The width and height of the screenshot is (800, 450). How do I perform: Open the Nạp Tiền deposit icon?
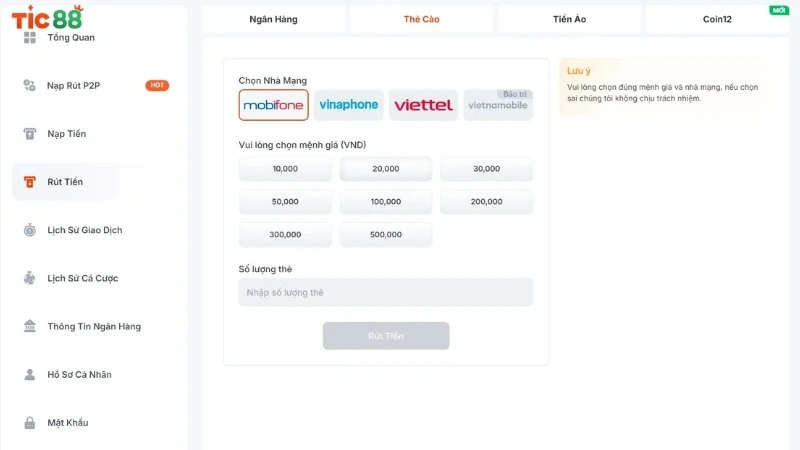[30, 134]
